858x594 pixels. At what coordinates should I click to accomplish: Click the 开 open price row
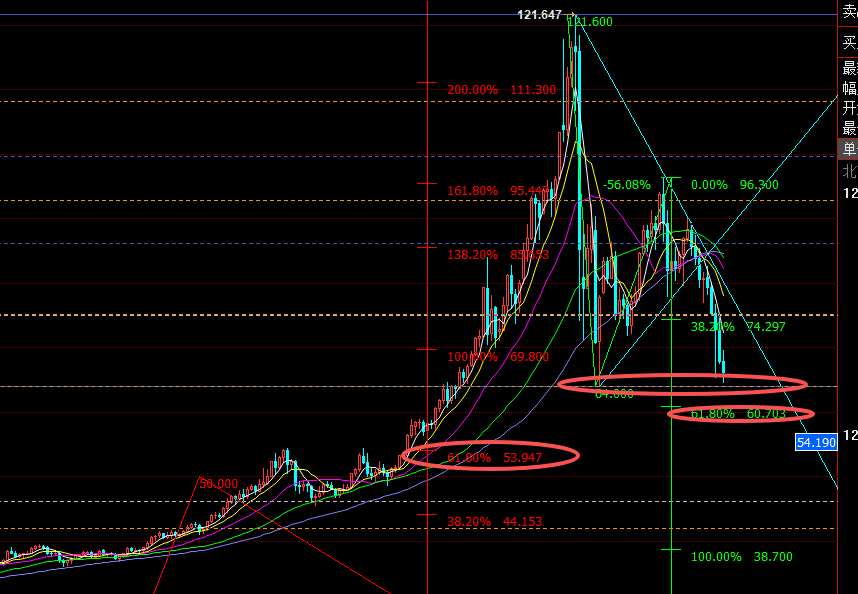point(848,108)
